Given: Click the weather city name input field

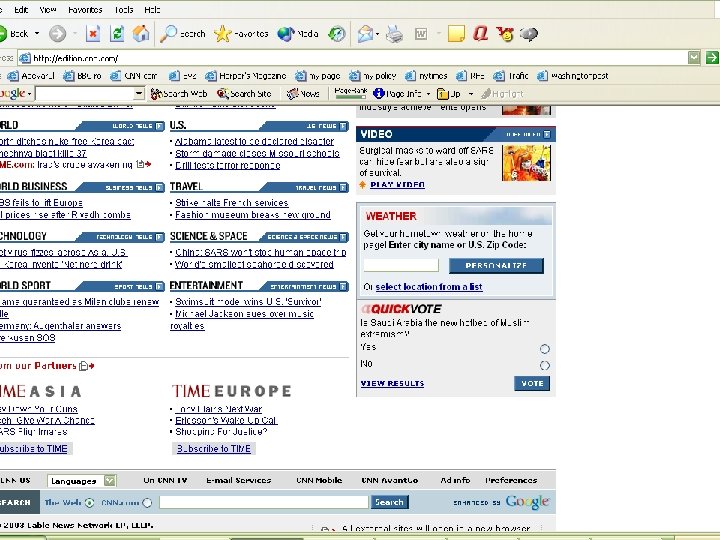Looking at the screenshot, I should tap(401, 265).
